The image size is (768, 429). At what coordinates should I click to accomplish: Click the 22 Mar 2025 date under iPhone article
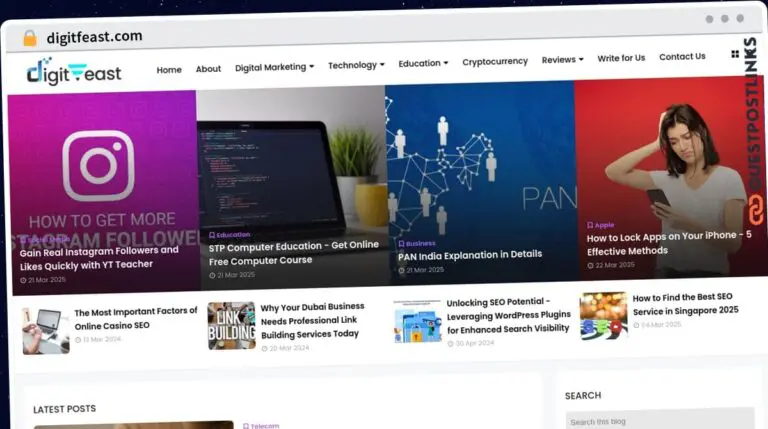(611, 265)
